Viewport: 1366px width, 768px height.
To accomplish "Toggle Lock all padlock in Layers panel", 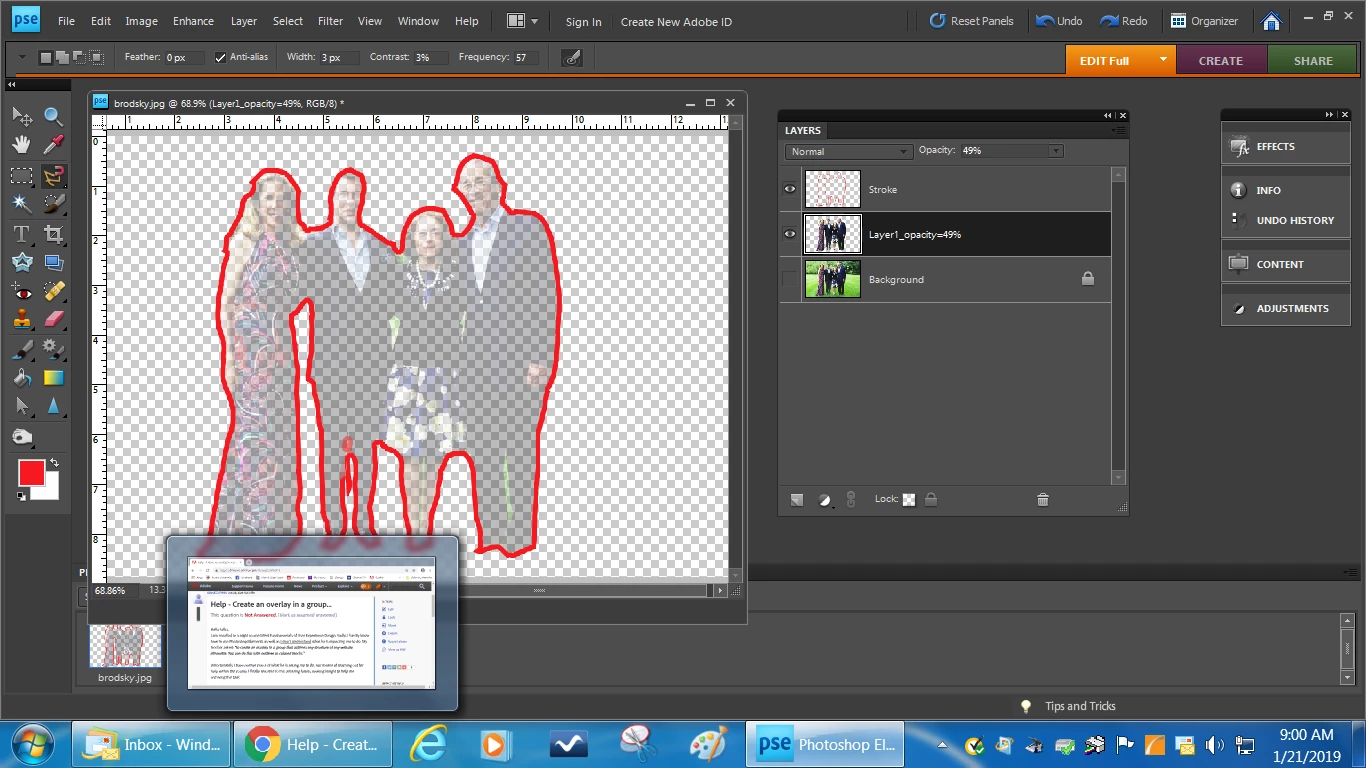I will [931, 499].
